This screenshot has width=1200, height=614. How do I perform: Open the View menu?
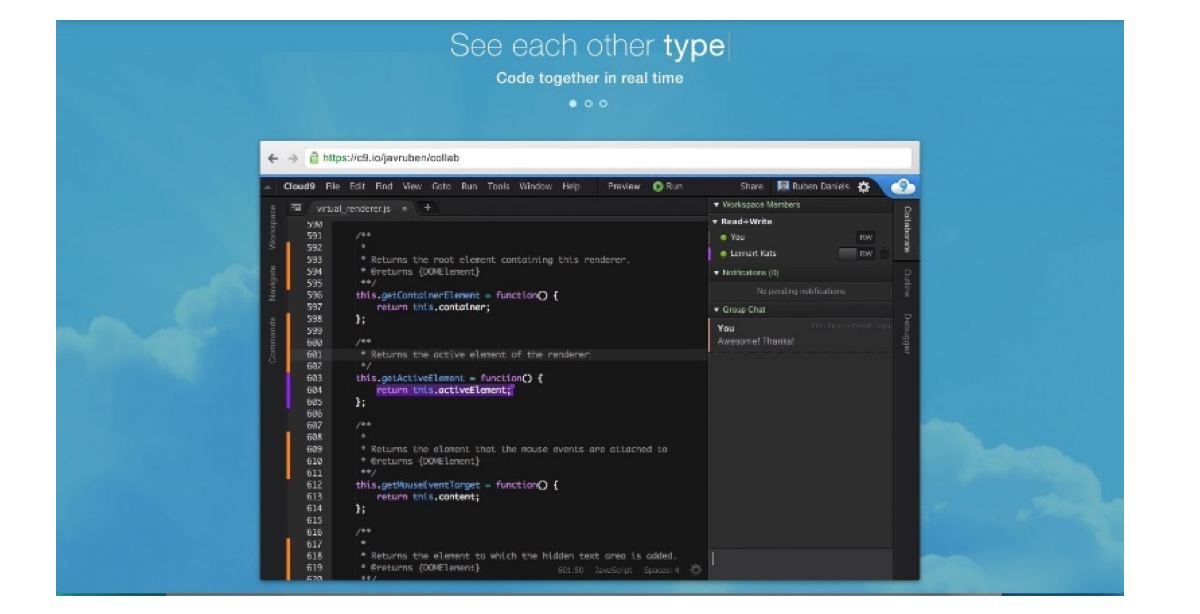point(412,186)
